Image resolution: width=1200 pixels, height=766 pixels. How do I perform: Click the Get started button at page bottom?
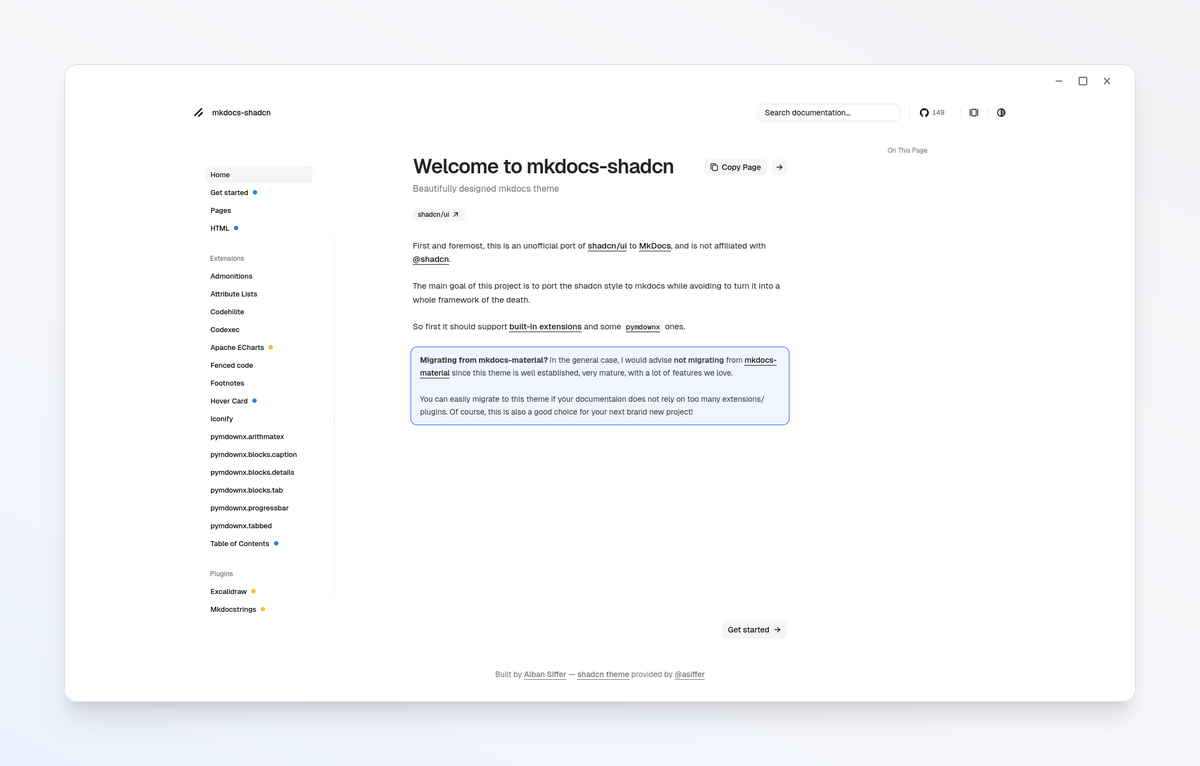[754, 630]
